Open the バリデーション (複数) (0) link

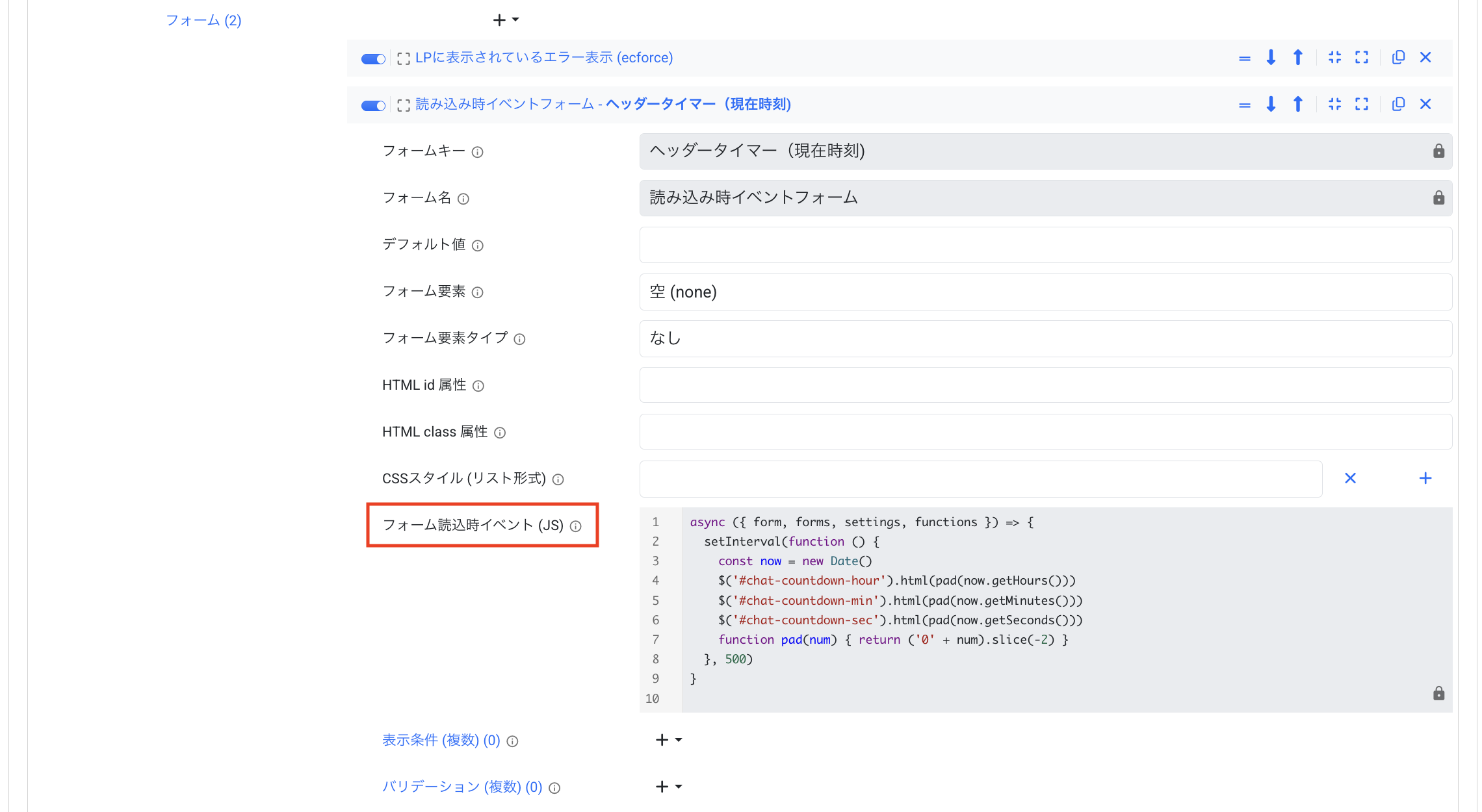point(462,787)
